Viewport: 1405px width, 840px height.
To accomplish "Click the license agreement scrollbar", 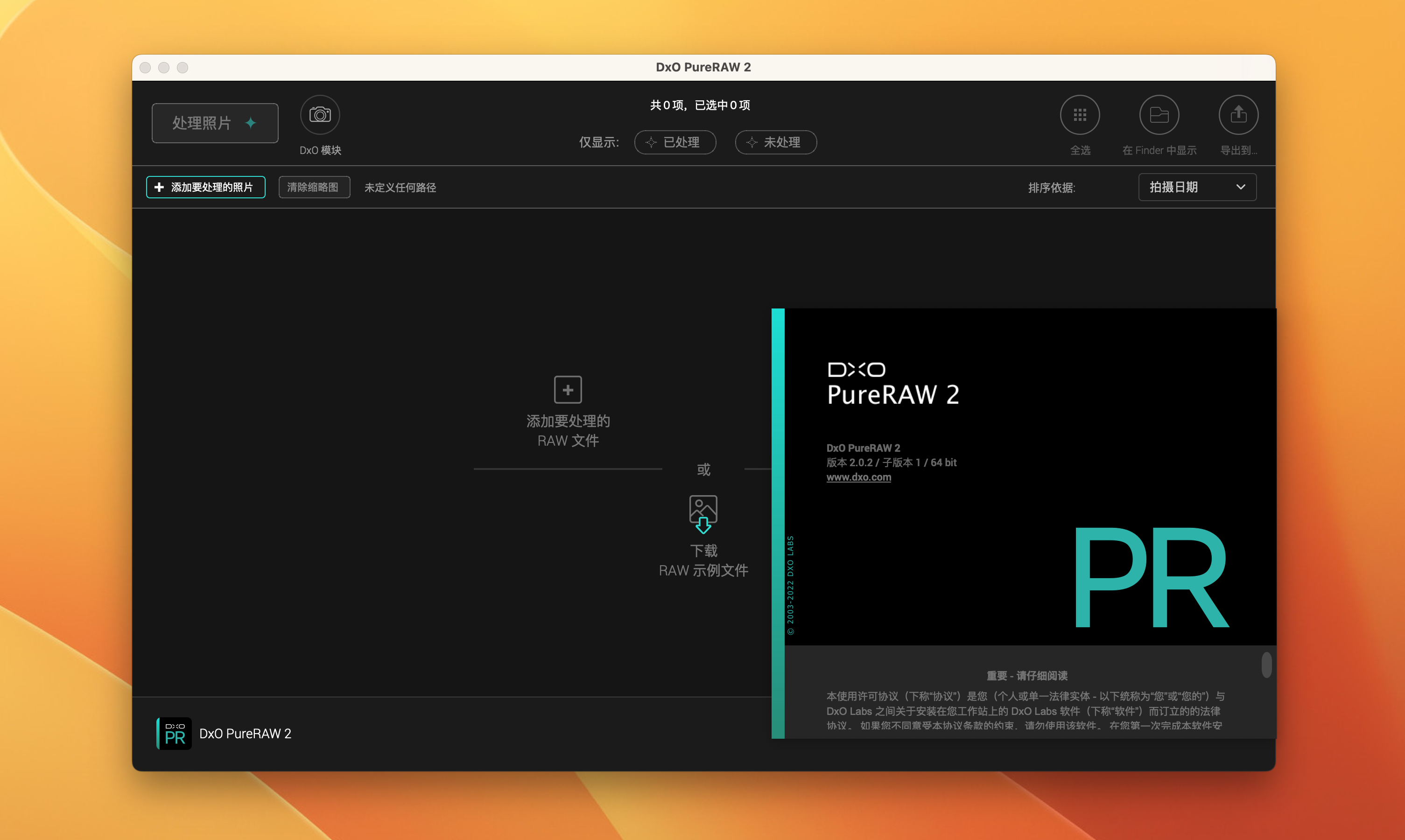I will [1266, 665].
